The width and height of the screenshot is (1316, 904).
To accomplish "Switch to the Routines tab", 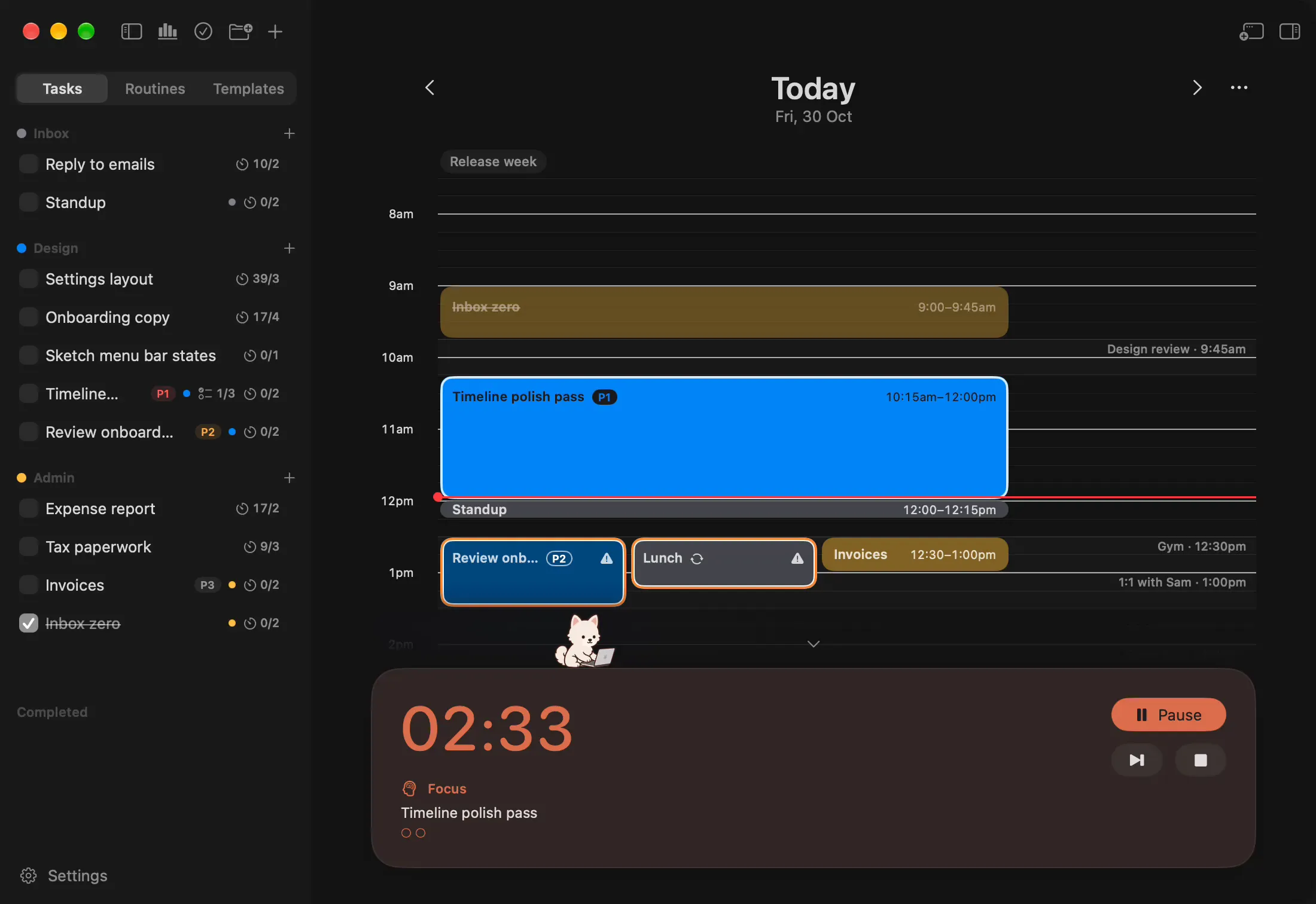I will [155, 88].
